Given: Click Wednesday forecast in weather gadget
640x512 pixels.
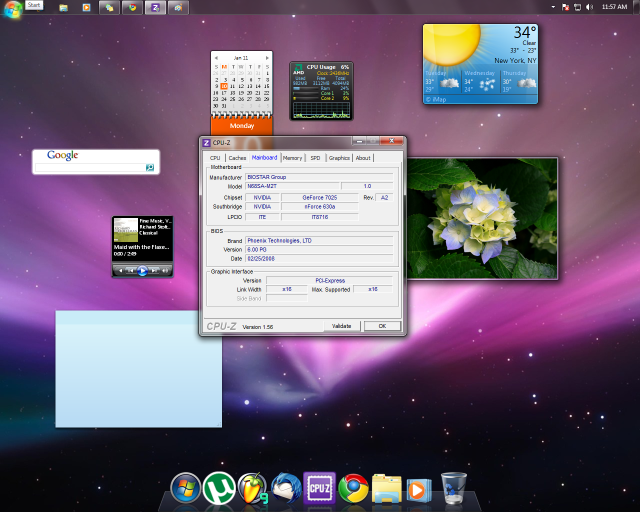Looking at the screenshot, I should click(x=480, y=81).
